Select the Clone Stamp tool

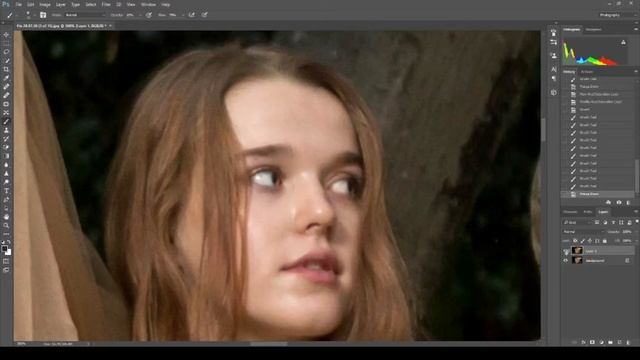pos(6,130)
